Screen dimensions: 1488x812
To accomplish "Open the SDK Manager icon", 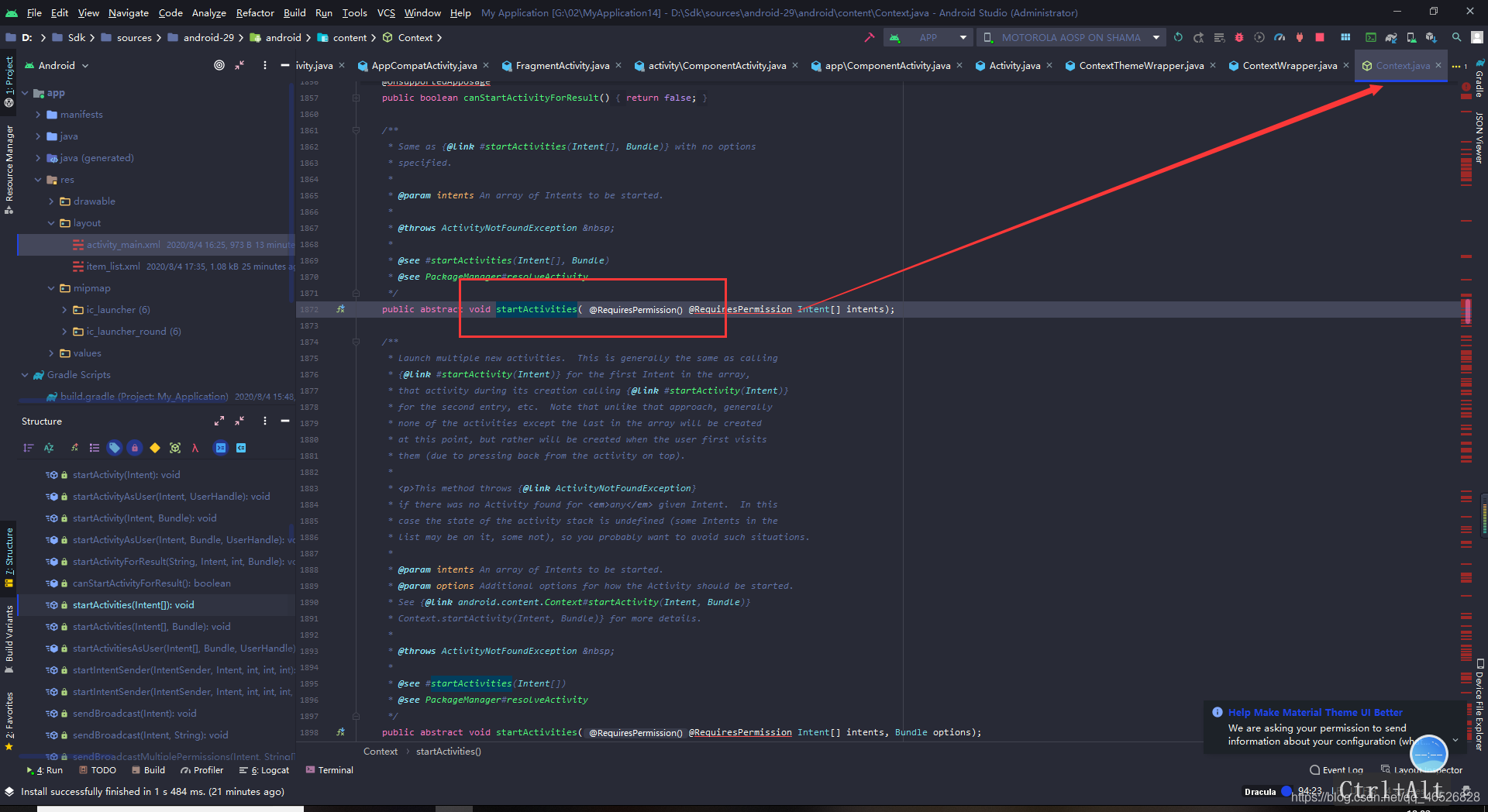I will (x=1431, y=37).
